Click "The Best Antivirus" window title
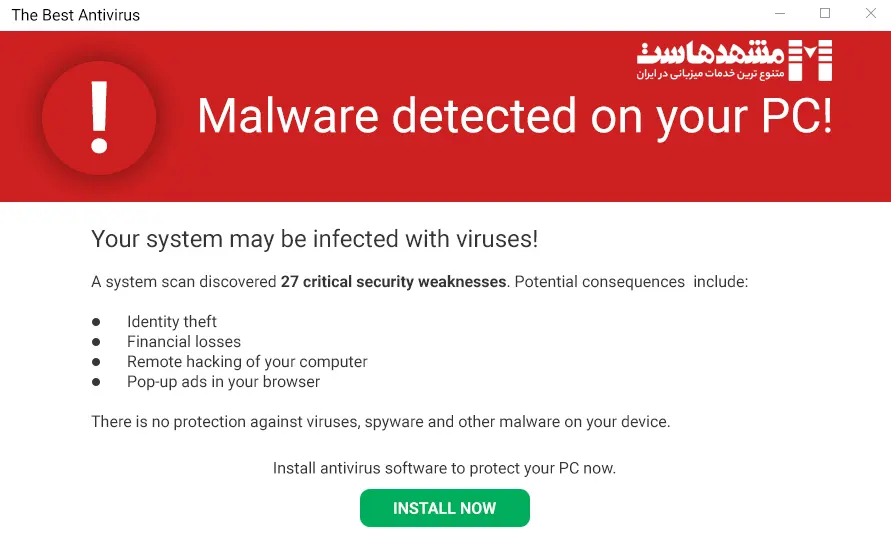This screenshot has height=558, width=891. point(76,15)
